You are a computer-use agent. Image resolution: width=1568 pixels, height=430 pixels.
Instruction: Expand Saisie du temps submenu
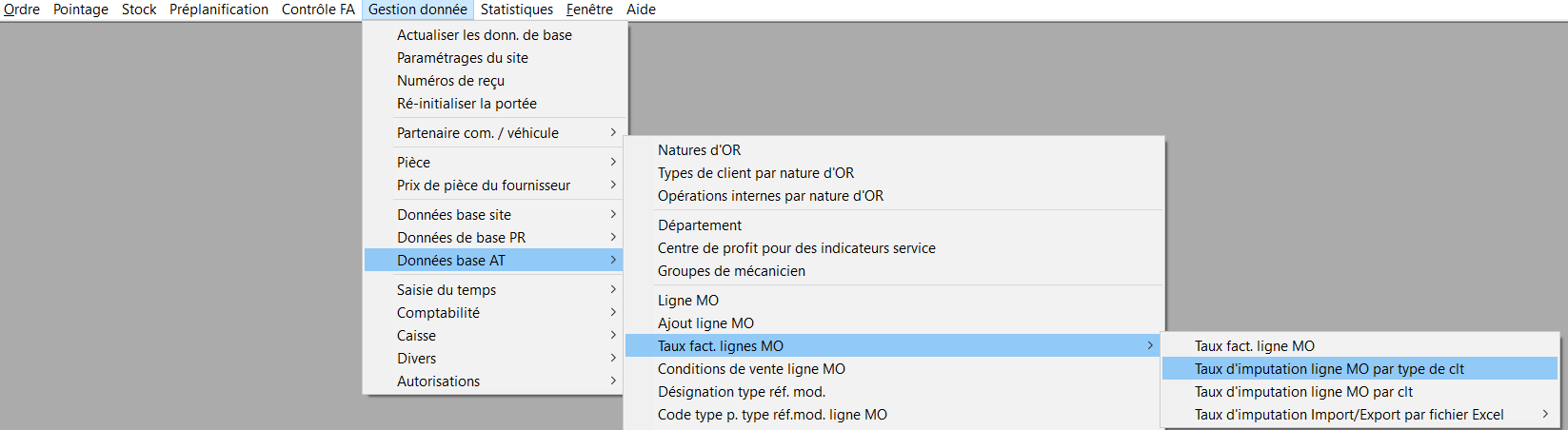pyautogui.click(x=494, y=290)
